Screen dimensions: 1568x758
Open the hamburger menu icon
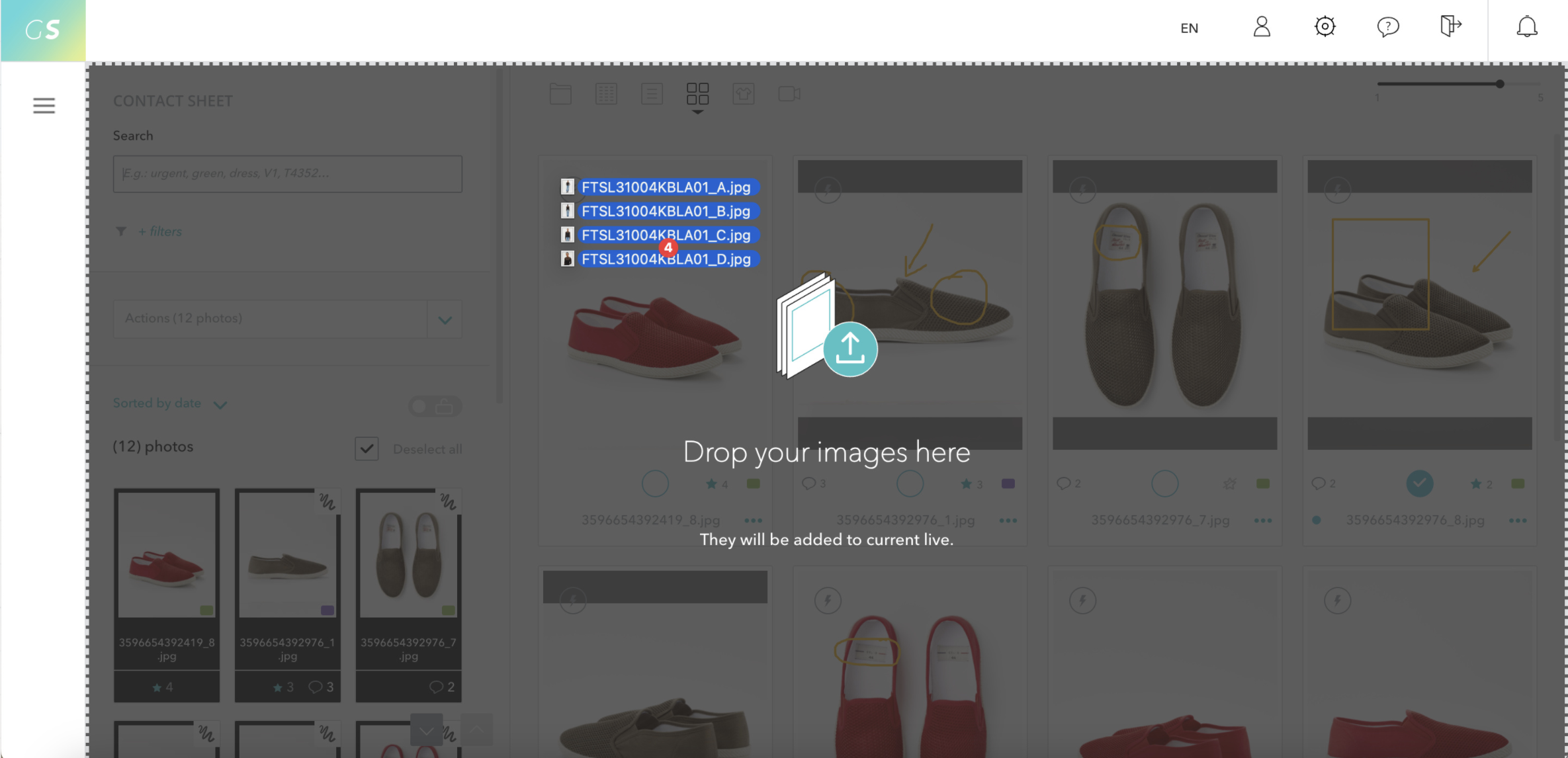tap(44, 106)
